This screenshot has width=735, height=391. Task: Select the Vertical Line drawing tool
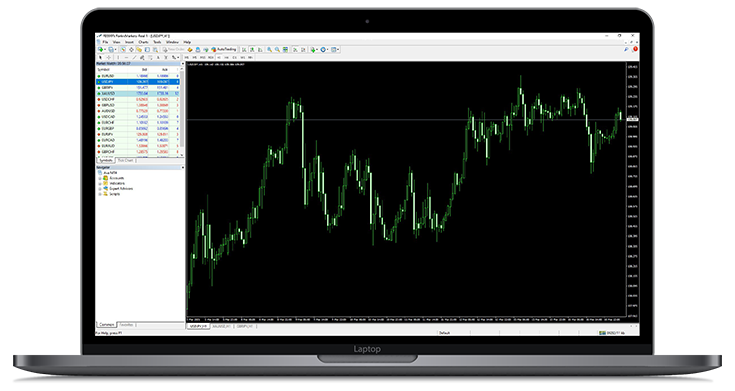coord(118,57)
